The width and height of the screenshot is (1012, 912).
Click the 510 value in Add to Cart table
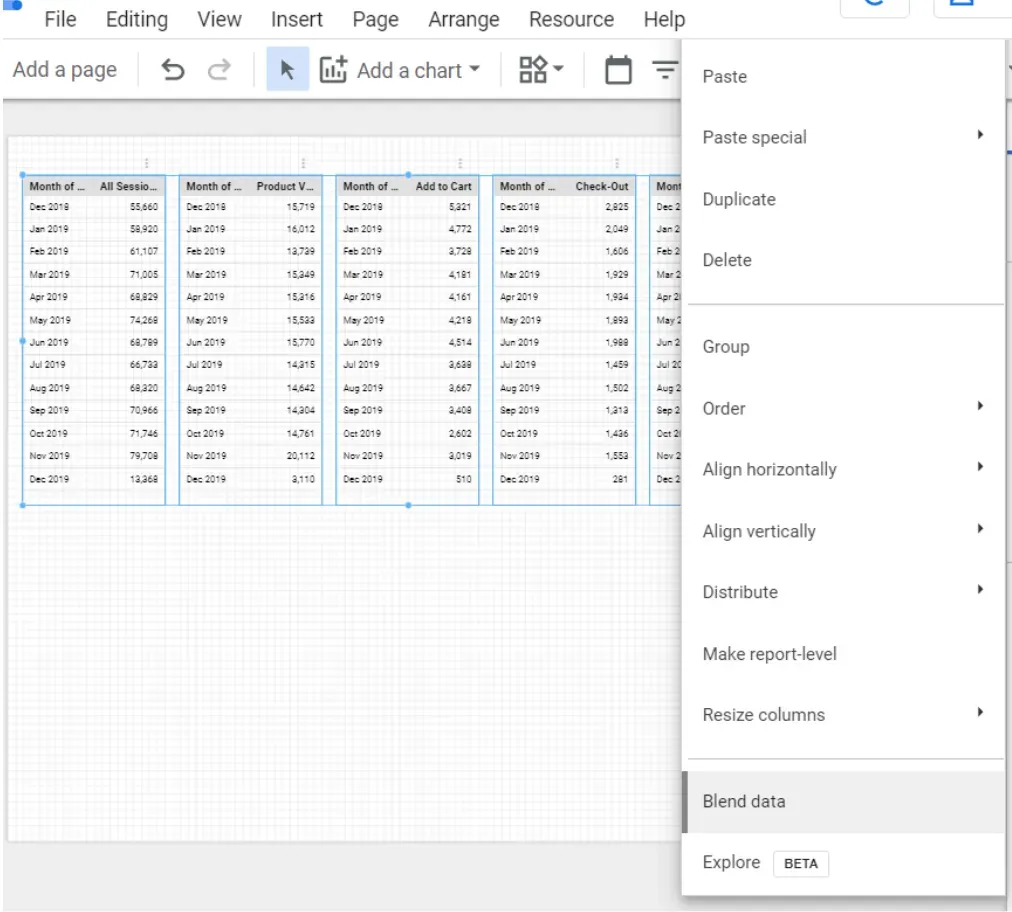point(463,479)
